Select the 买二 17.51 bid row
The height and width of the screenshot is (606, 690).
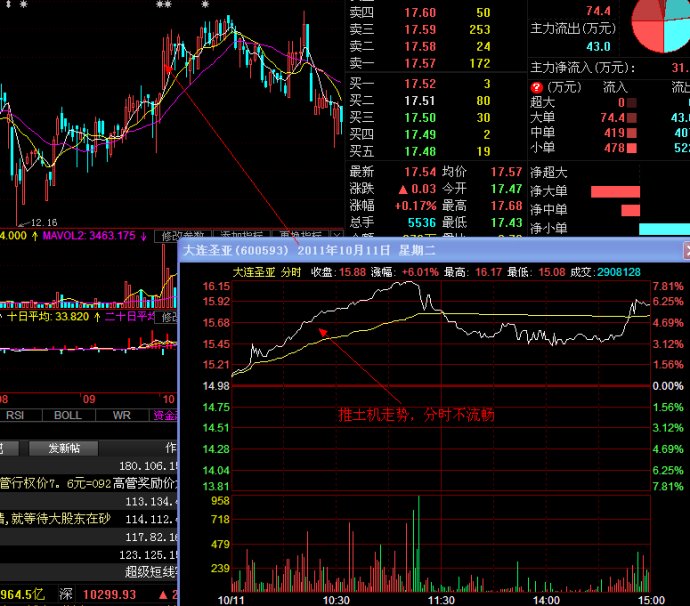click(420, 101)
